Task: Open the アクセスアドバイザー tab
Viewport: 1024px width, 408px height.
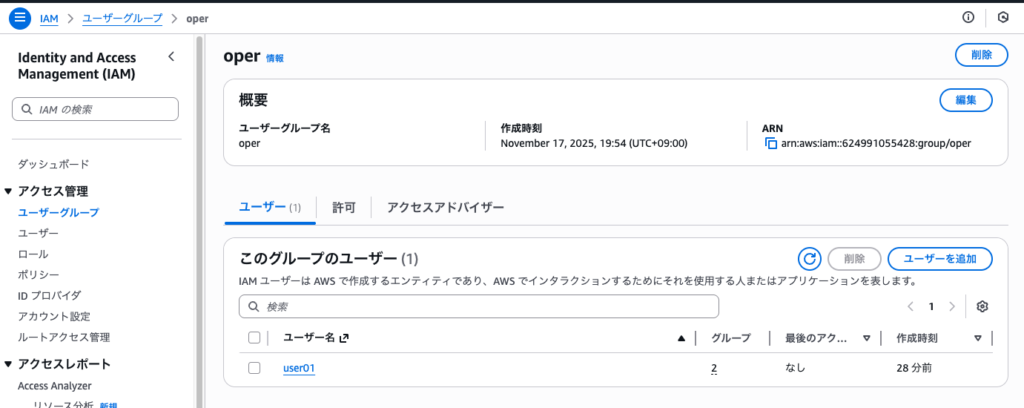Action: pyautogui.click(x=445, y=207)
